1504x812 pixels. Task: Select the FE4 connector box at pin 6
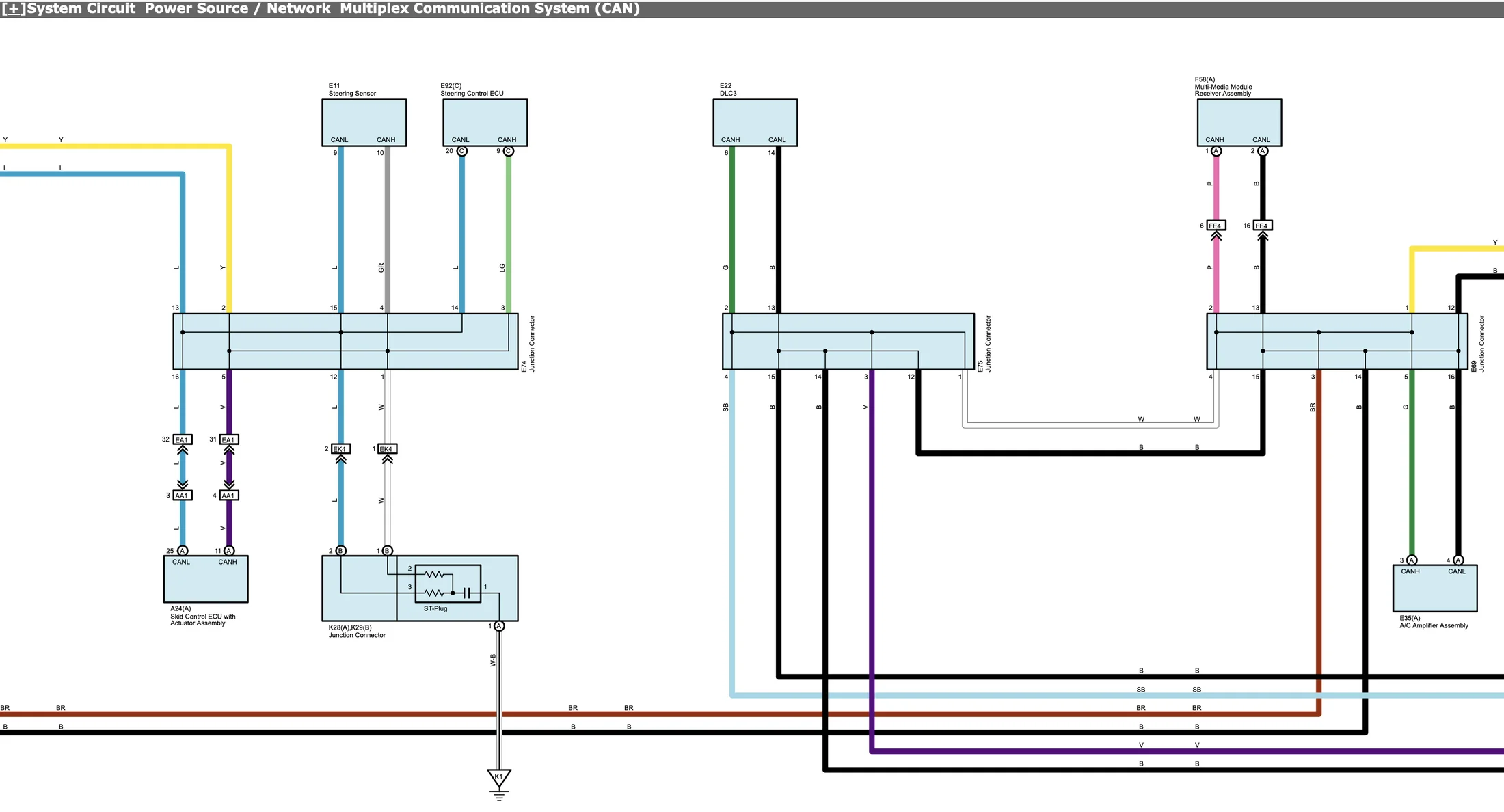pyautogui.click(x=1216, y=226)
